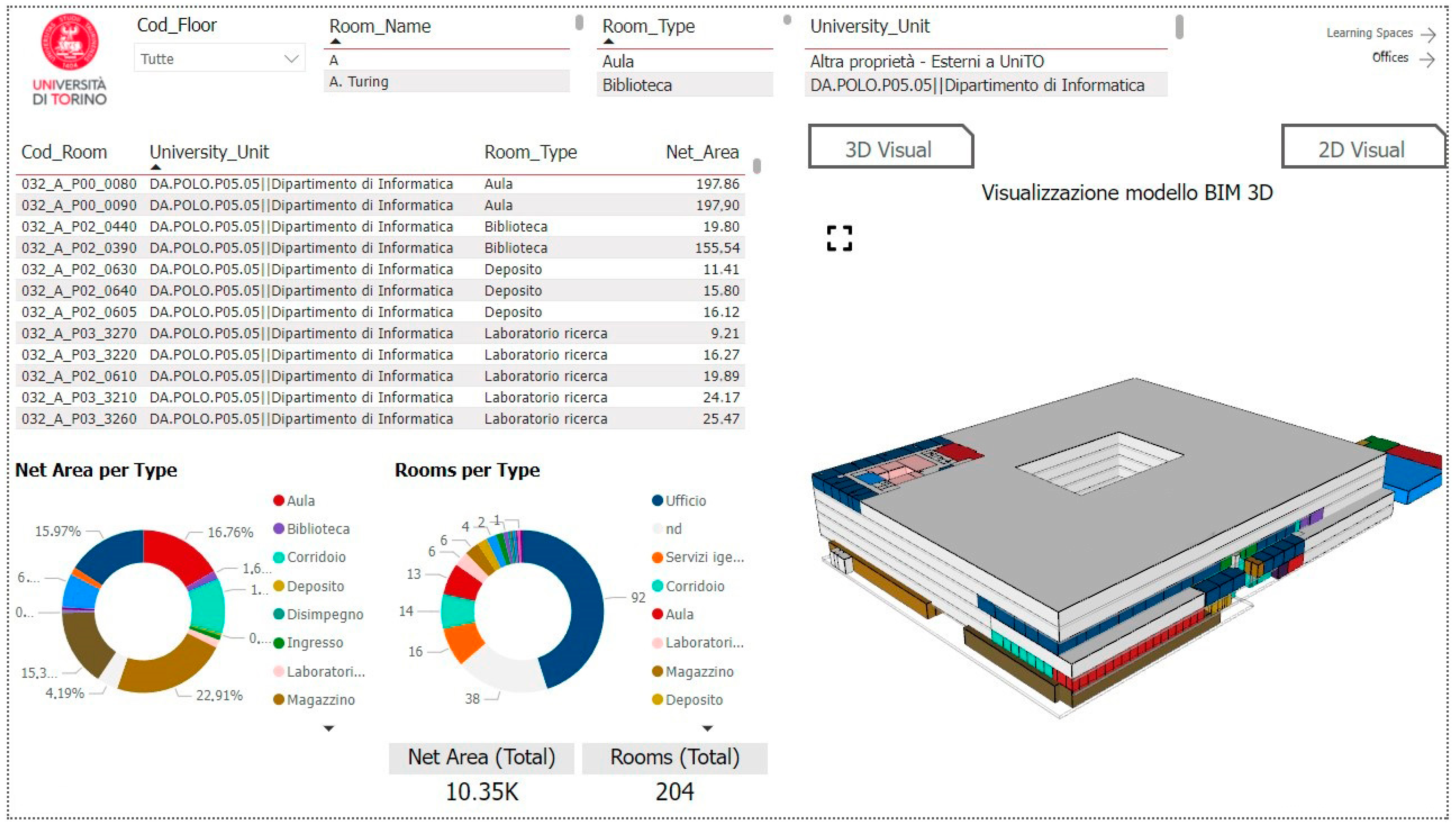Open the Cod_Floor Tutte dropdown
Image resolution: width=1456 pixels, height=827 pixels.
pyautogui.click(x=219, y=58)
